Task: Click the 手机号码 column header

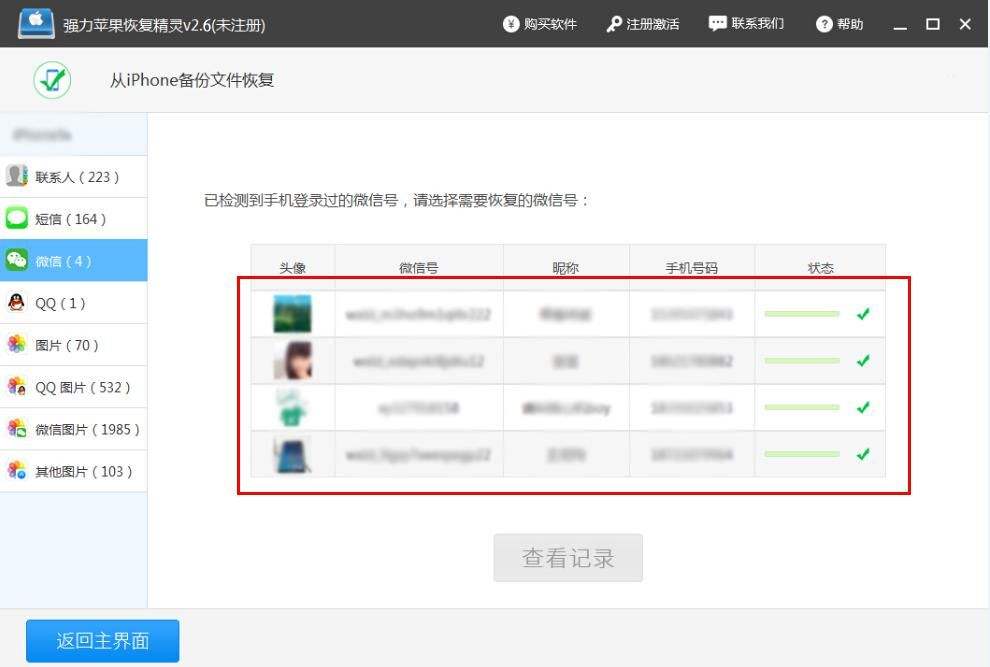Action: 691,268
